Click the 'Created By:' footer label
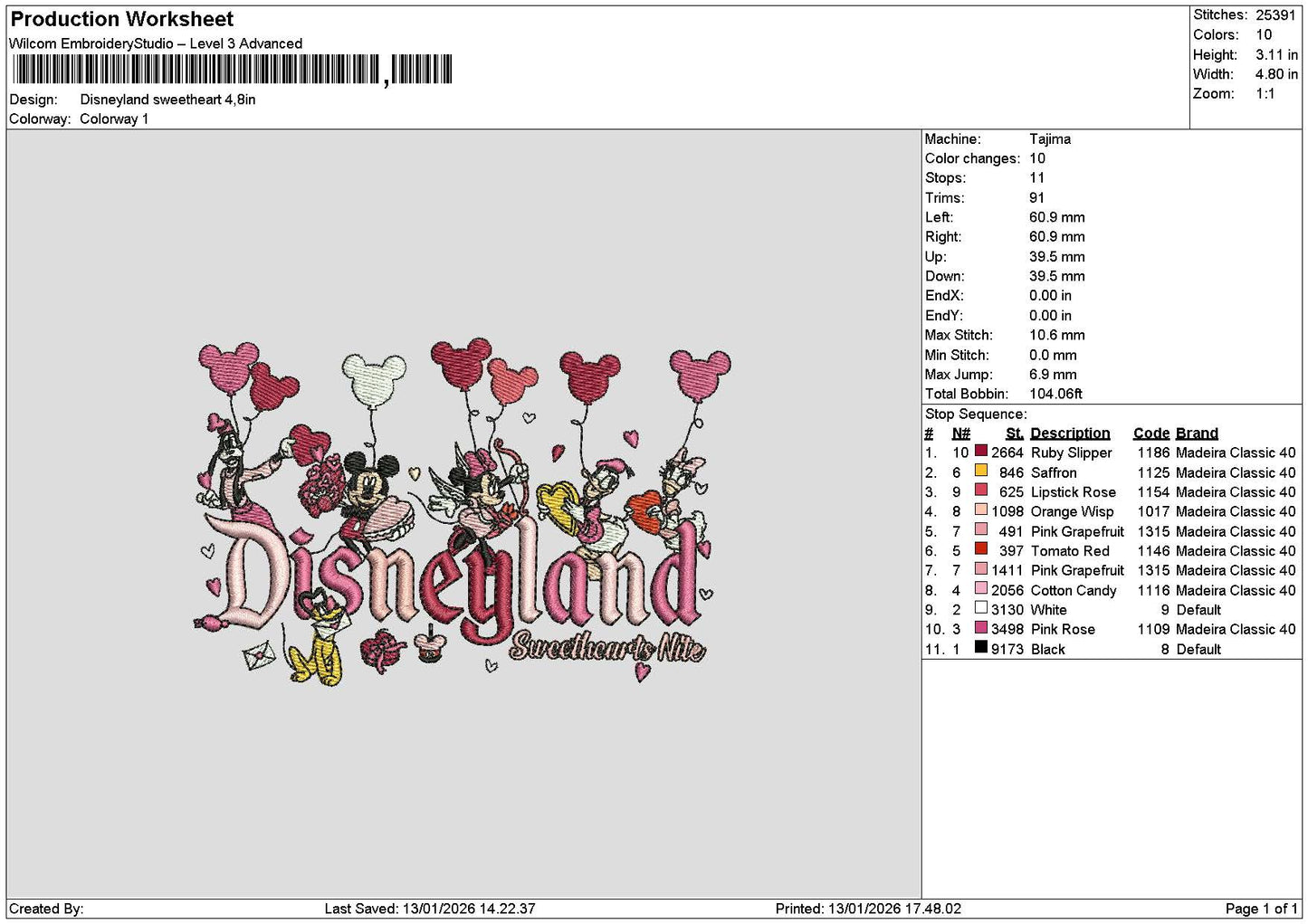Image resolution: width=1308 pixels, height=924 pixels. pos(46,909)
